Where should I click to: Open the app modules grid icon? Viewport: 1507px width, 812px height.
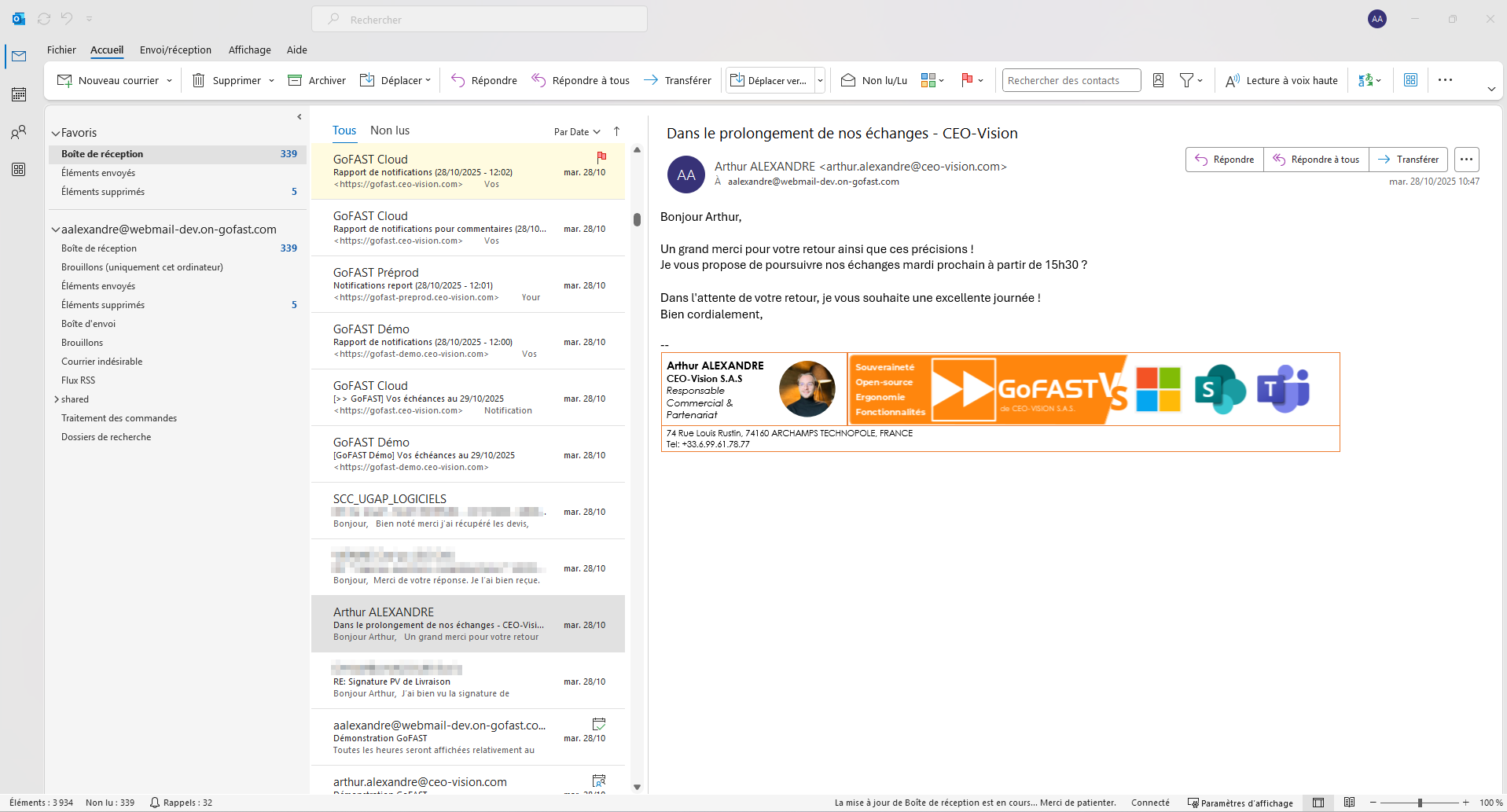19,169
